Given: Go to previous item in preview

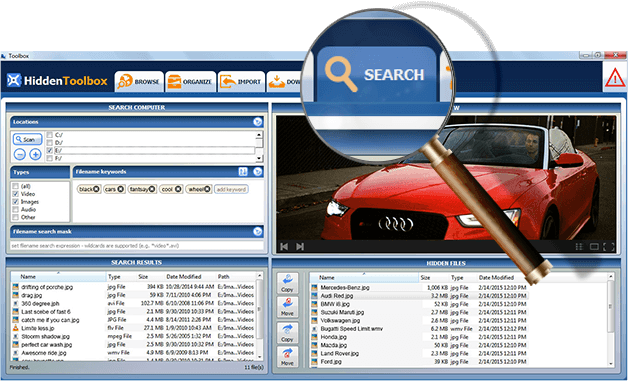Looking at the screenshot, I should [x=284, y=246].
